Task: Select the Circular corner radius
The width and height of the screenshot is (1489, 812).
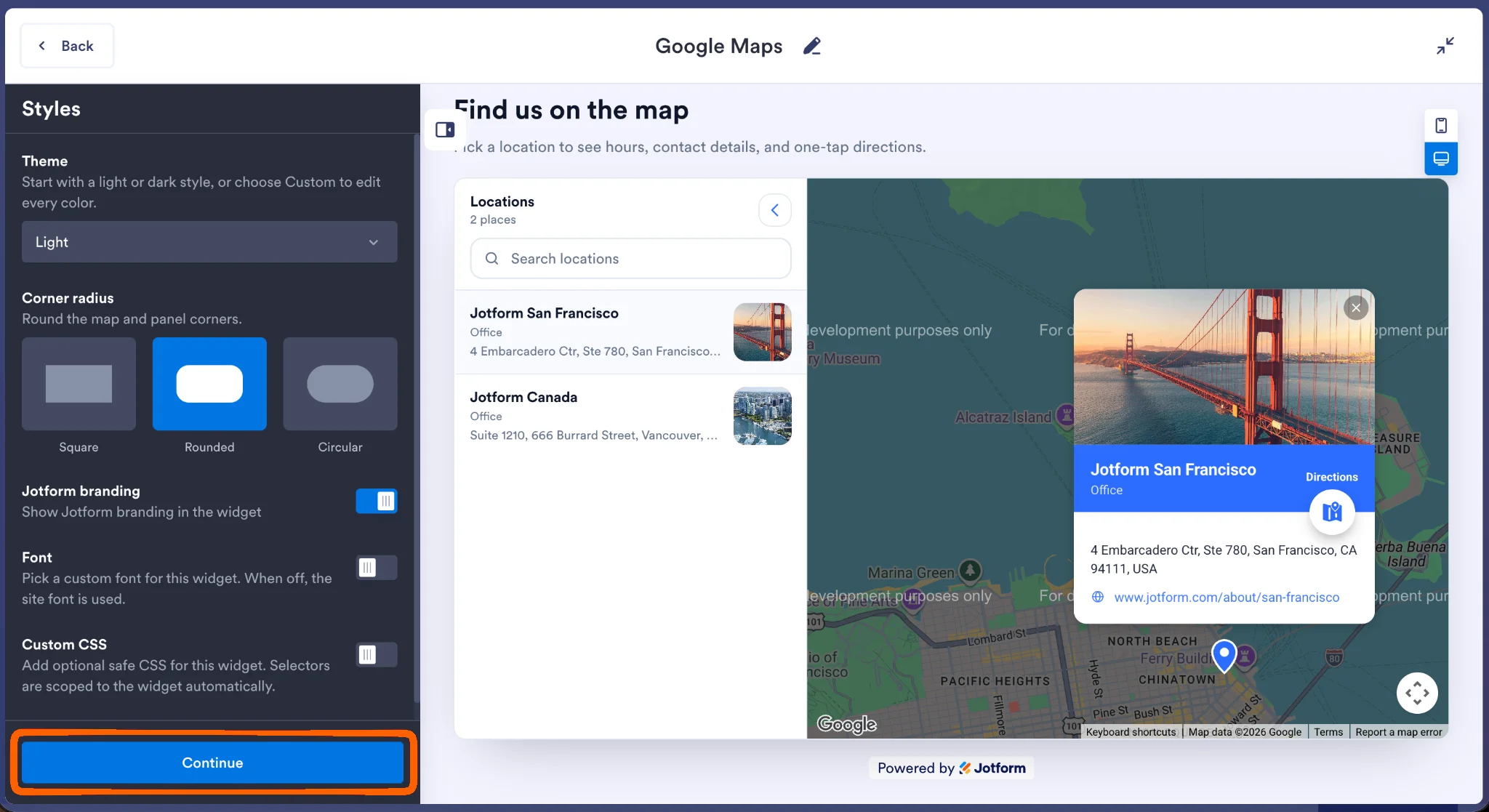Action: (x=340, y=384)
